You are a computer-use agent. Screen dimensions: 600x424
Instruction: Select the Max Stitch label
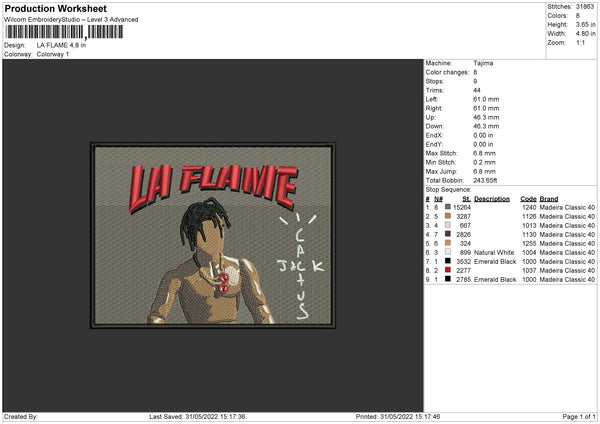[441, 153]
